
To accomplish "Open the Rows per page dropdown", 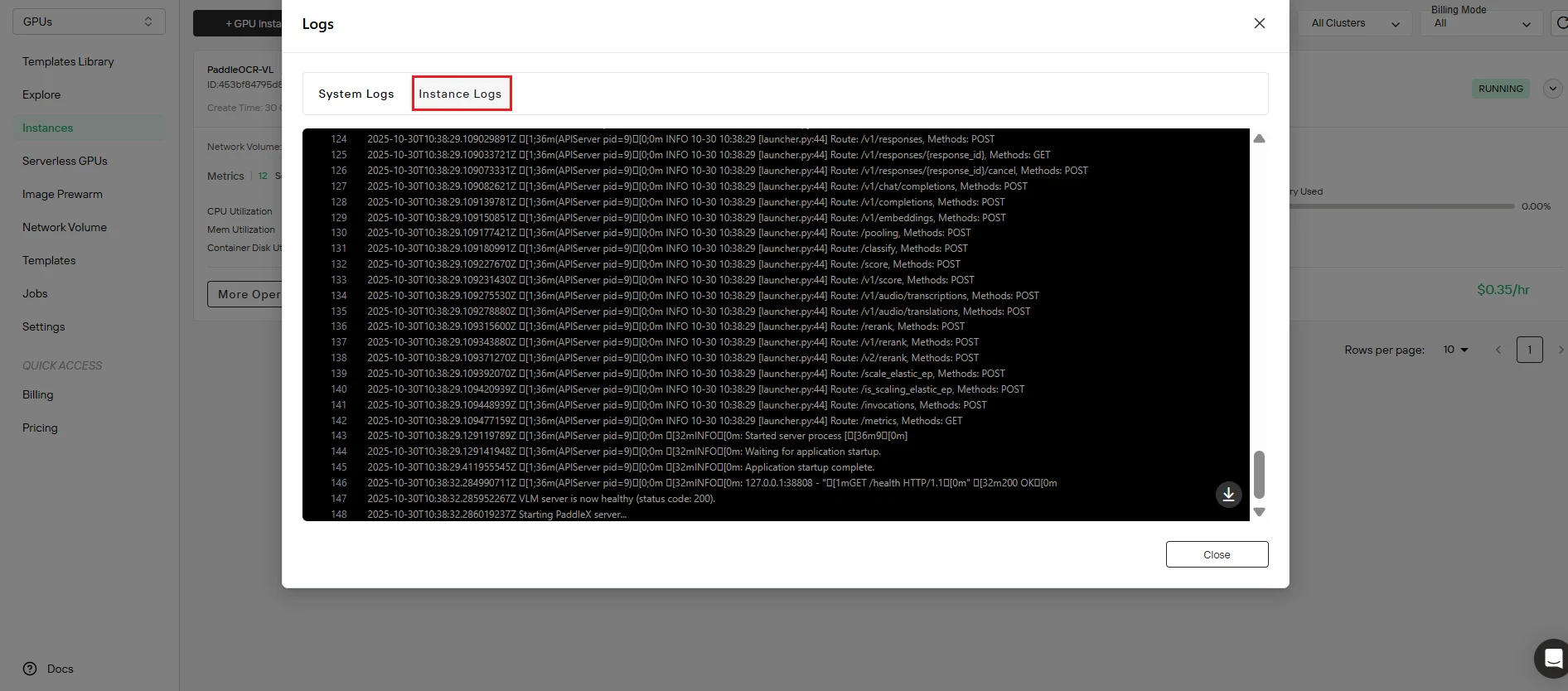I will coord(1455,350).
